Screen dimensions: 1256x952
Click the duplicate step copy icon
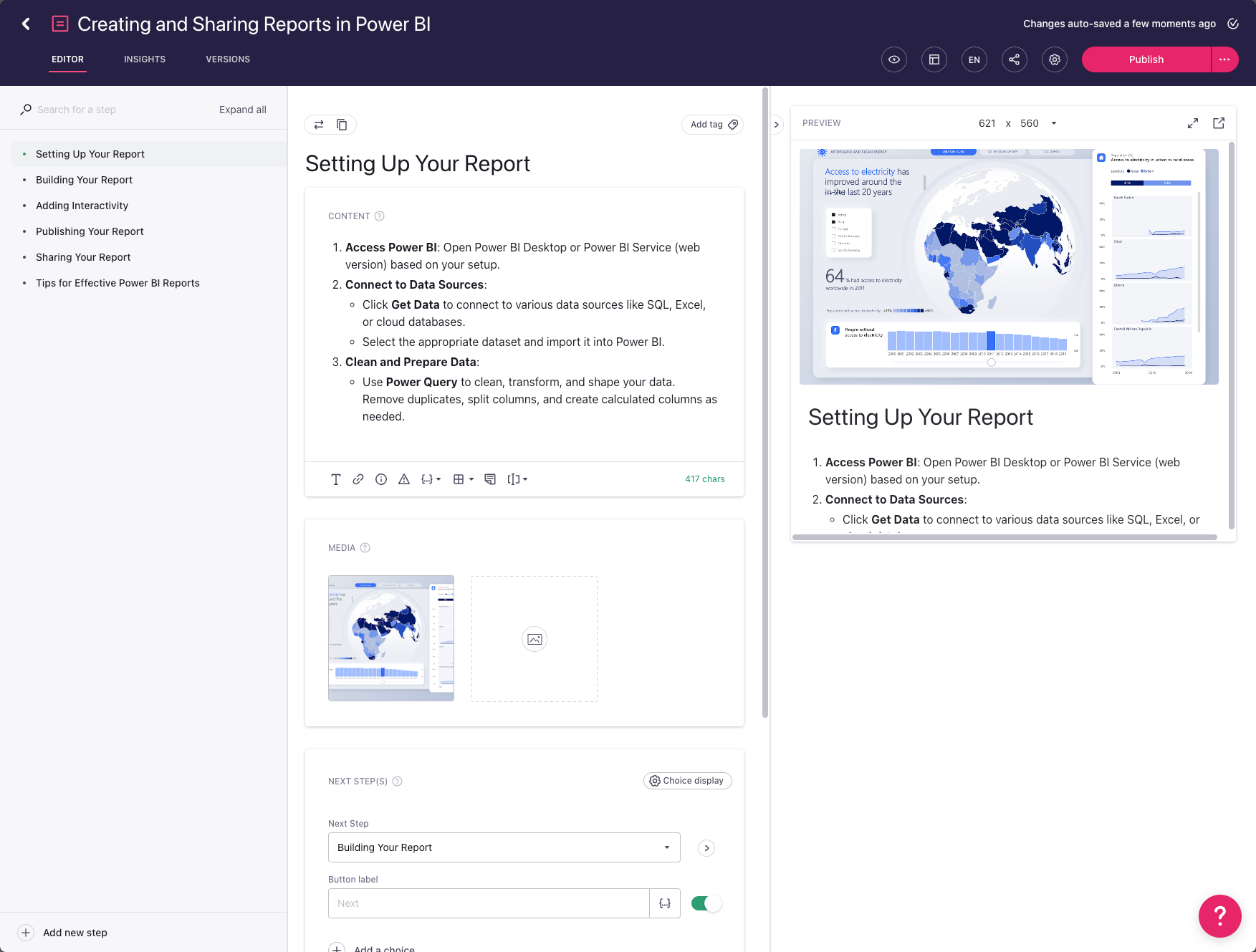point(342,125)
